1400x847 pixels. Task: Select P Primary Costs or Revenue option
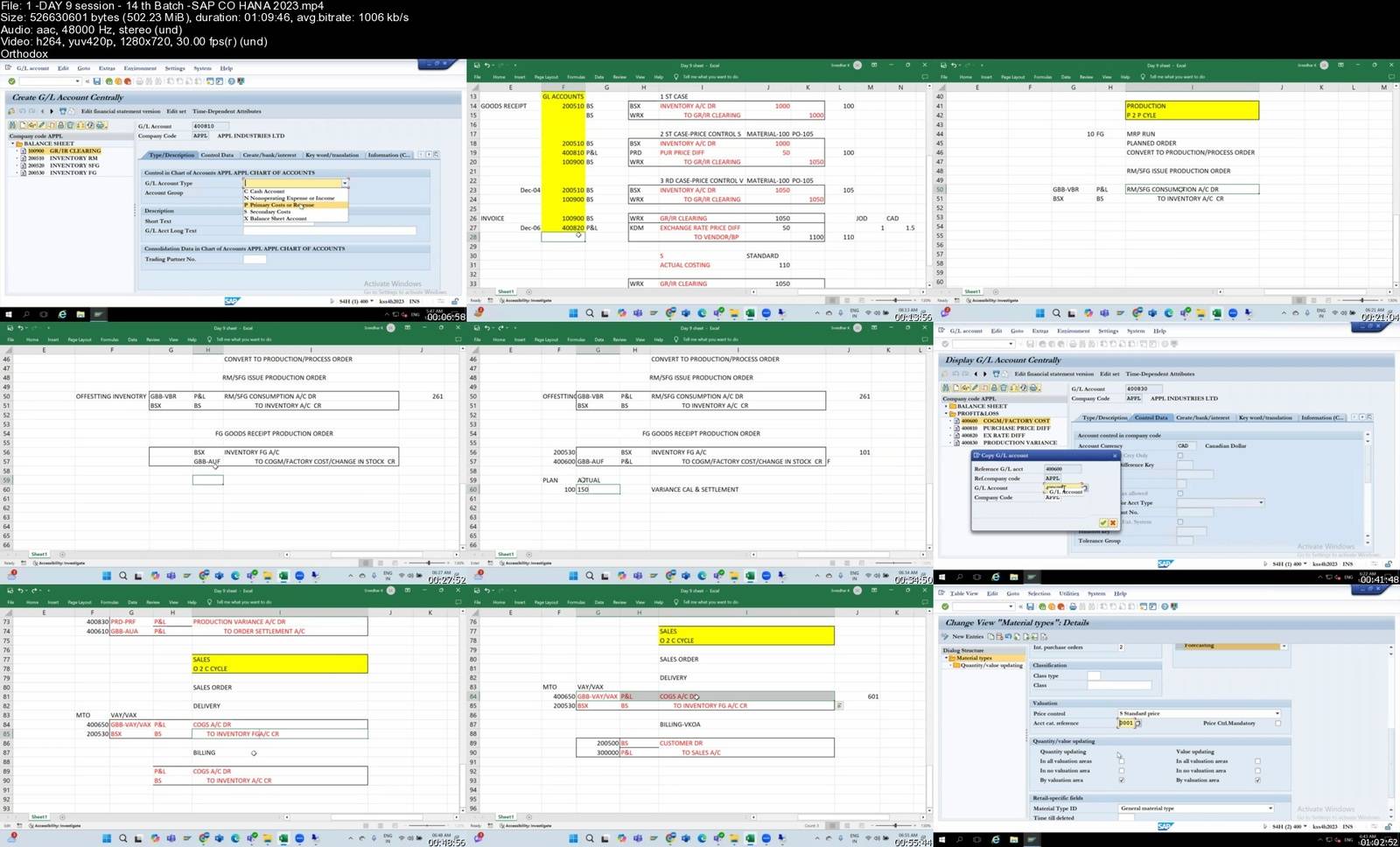tap(295, 205)
